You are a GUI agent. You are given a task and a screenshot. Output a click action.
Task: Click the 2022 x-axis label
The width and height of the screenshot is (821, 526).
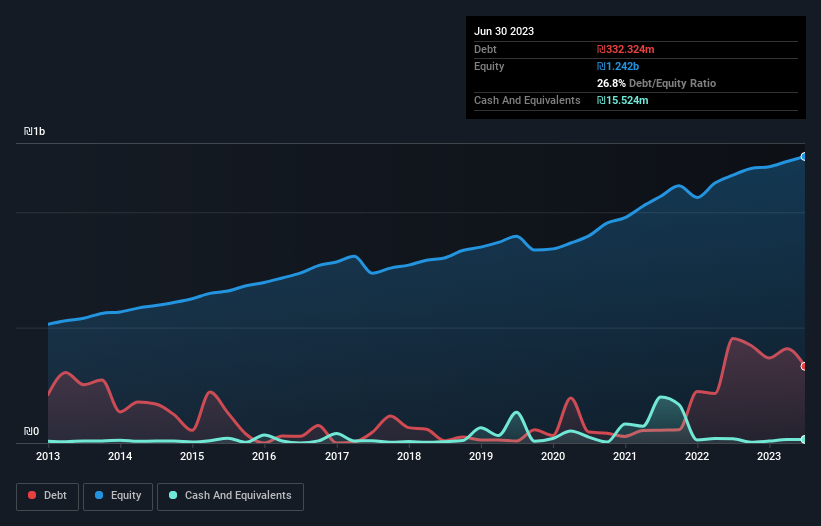point(697,456)
